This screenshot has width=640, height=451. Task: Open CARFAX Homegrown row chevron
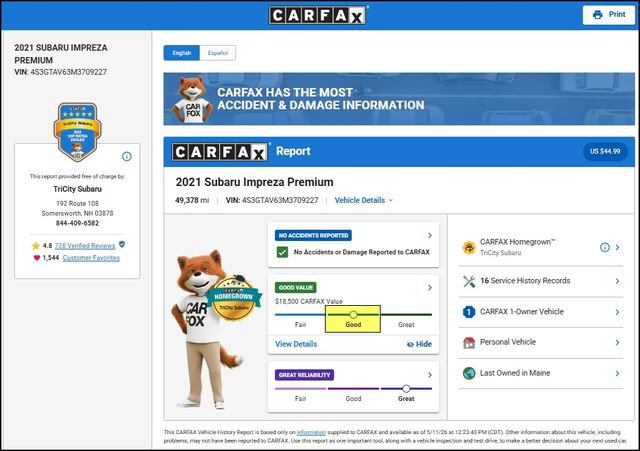click(618, 247)
